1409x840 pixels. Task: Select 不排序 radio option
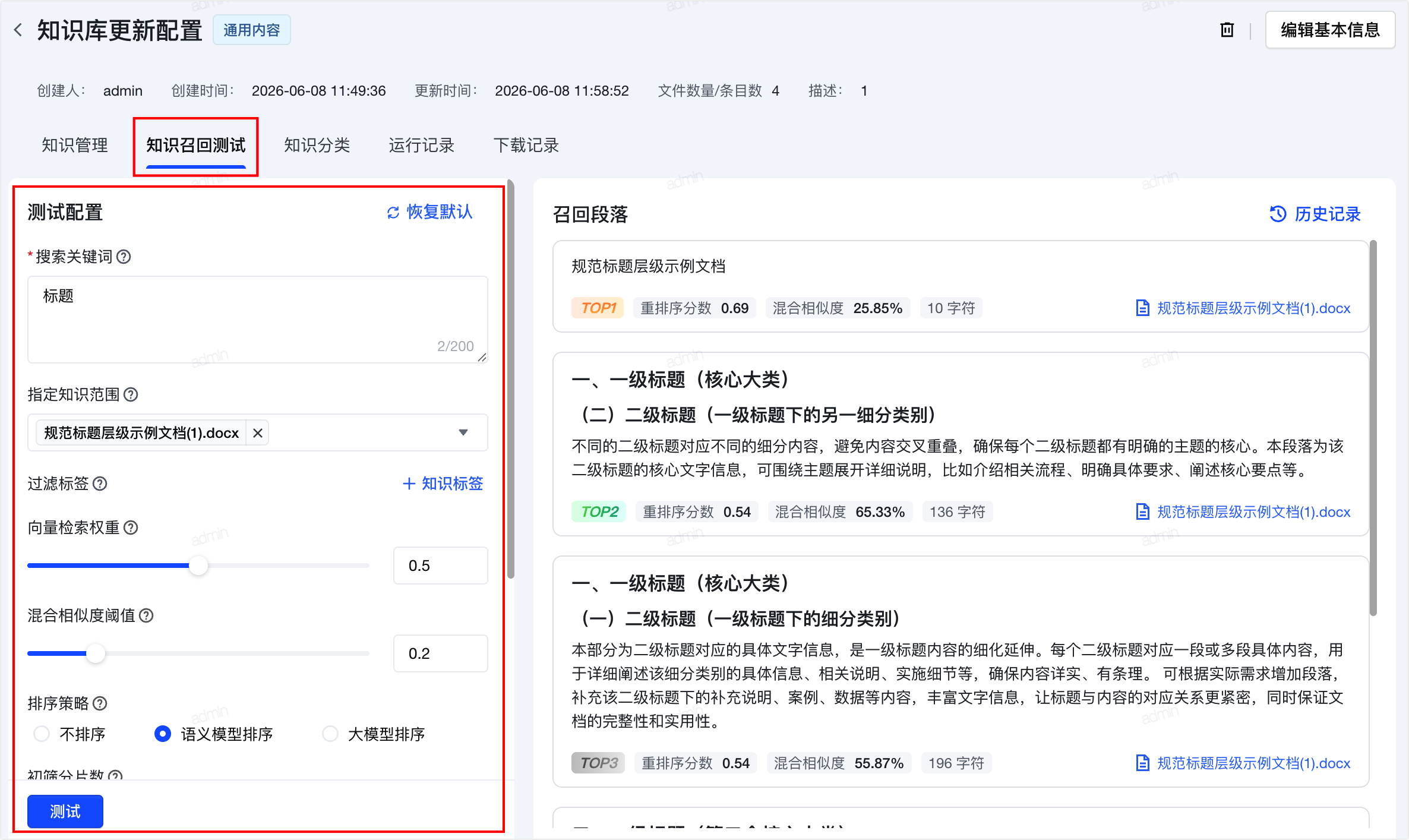[42, 734]
